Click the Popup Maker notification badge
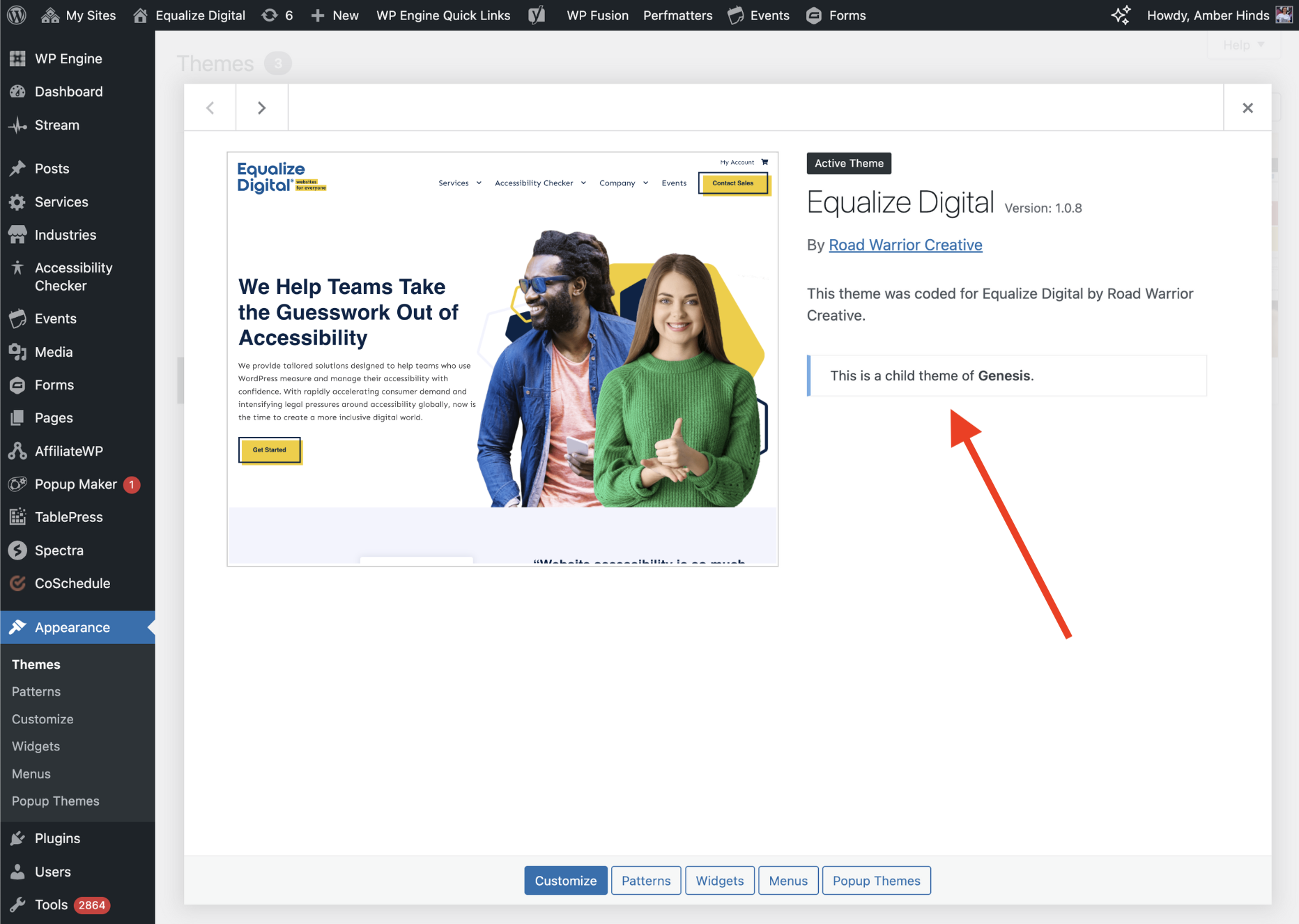Screen dimensions: 1299x924 pyautogui.click(x=132, y=484)
